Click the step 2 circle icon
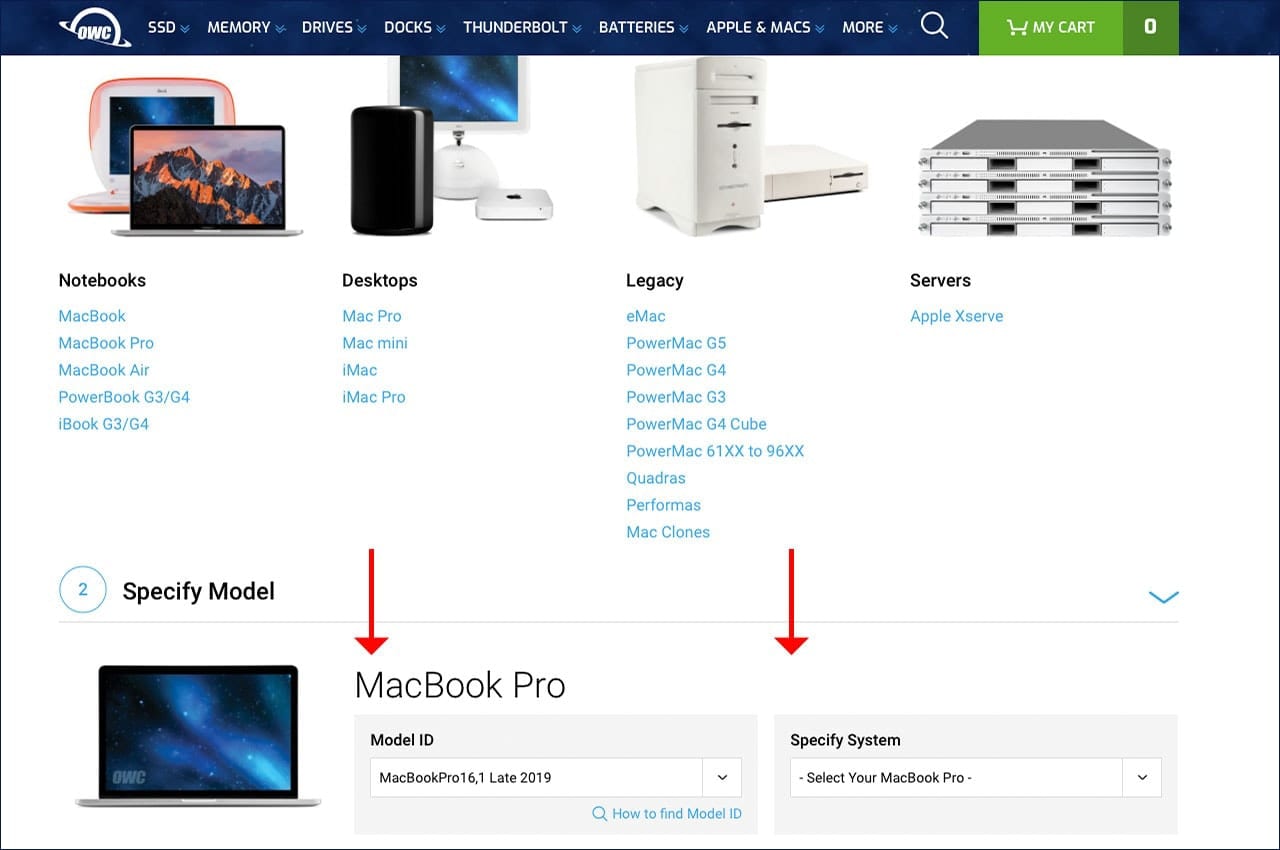Screen dimensions: 1280x850 [83, 590]
